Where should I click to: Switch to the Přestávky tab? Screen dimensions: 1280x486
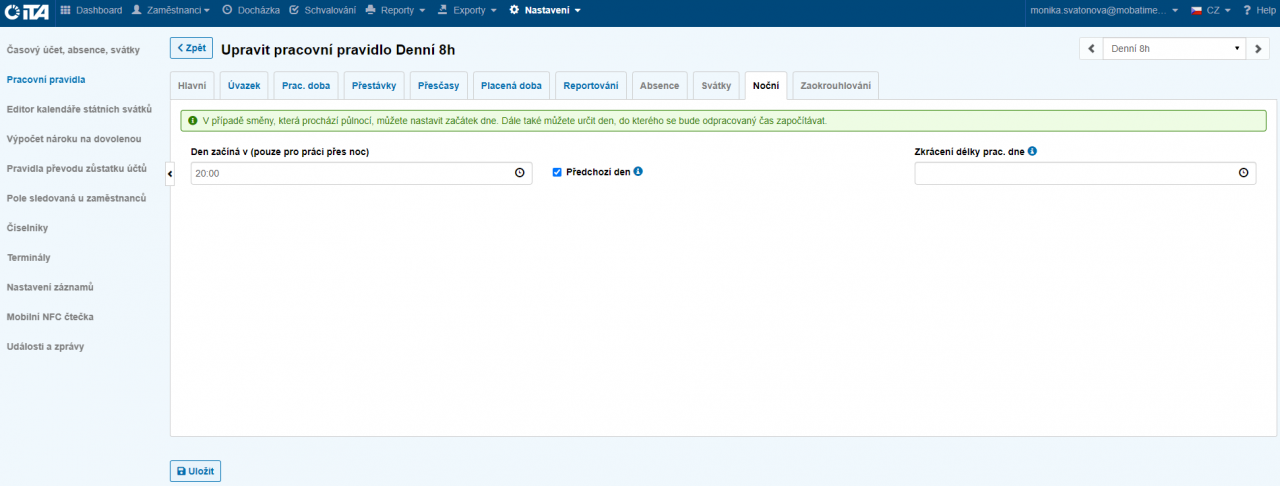373,86
